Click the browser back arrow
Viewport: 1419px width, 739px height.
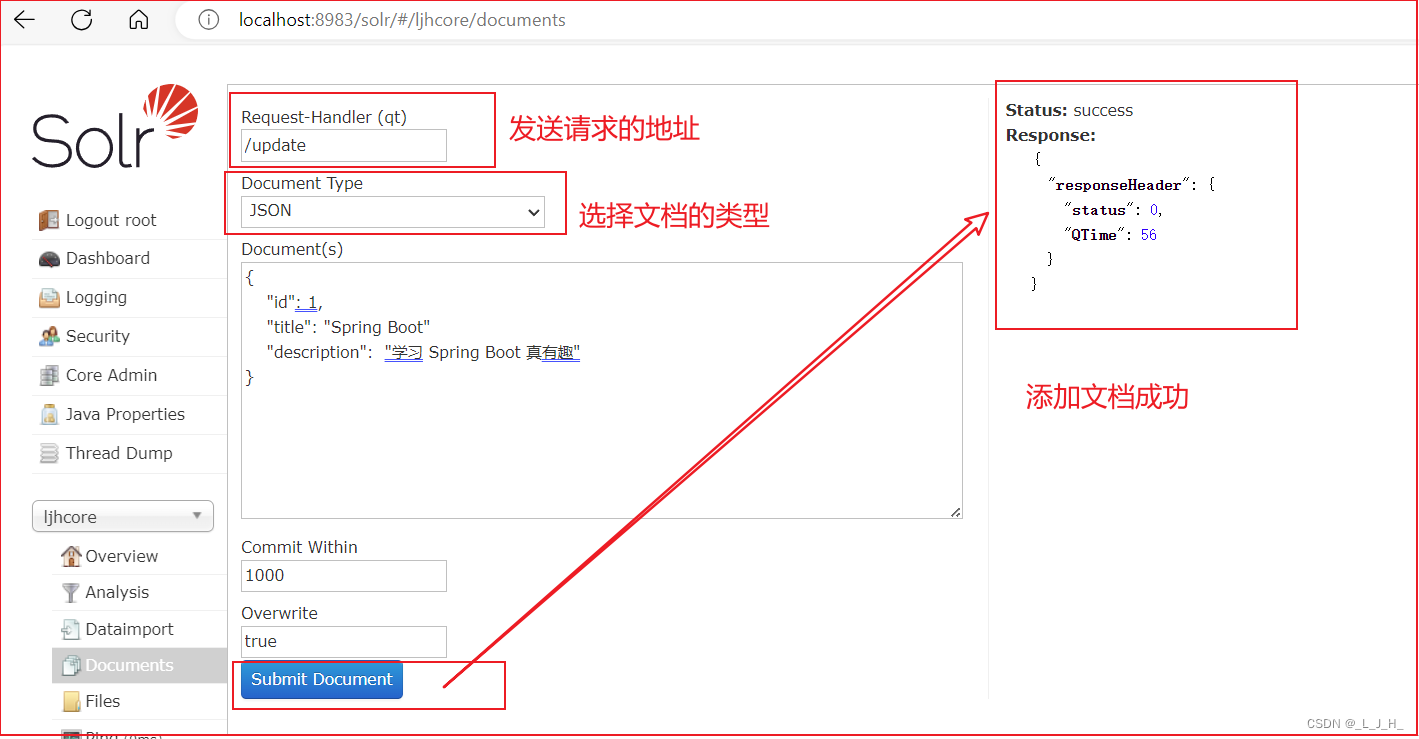tap(25, 19)
